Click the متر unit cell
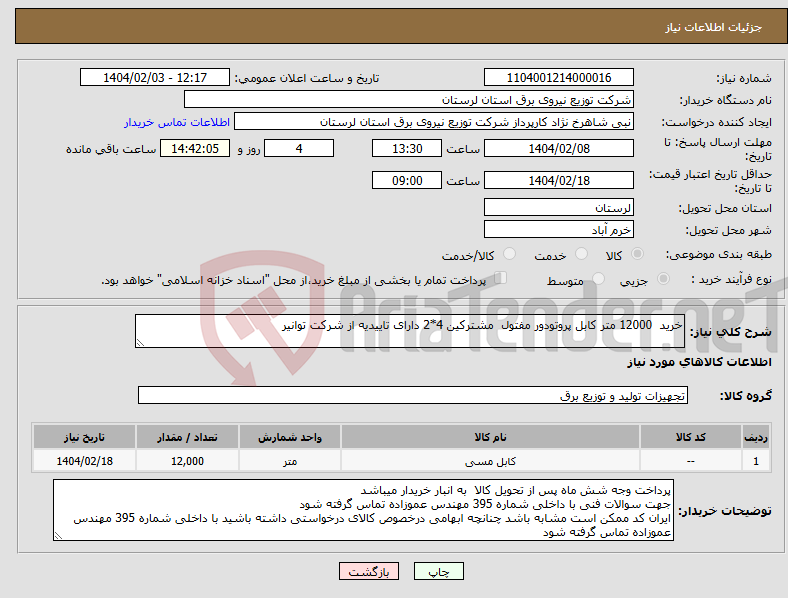Viewport: 788px width, 598px height. 290,461
